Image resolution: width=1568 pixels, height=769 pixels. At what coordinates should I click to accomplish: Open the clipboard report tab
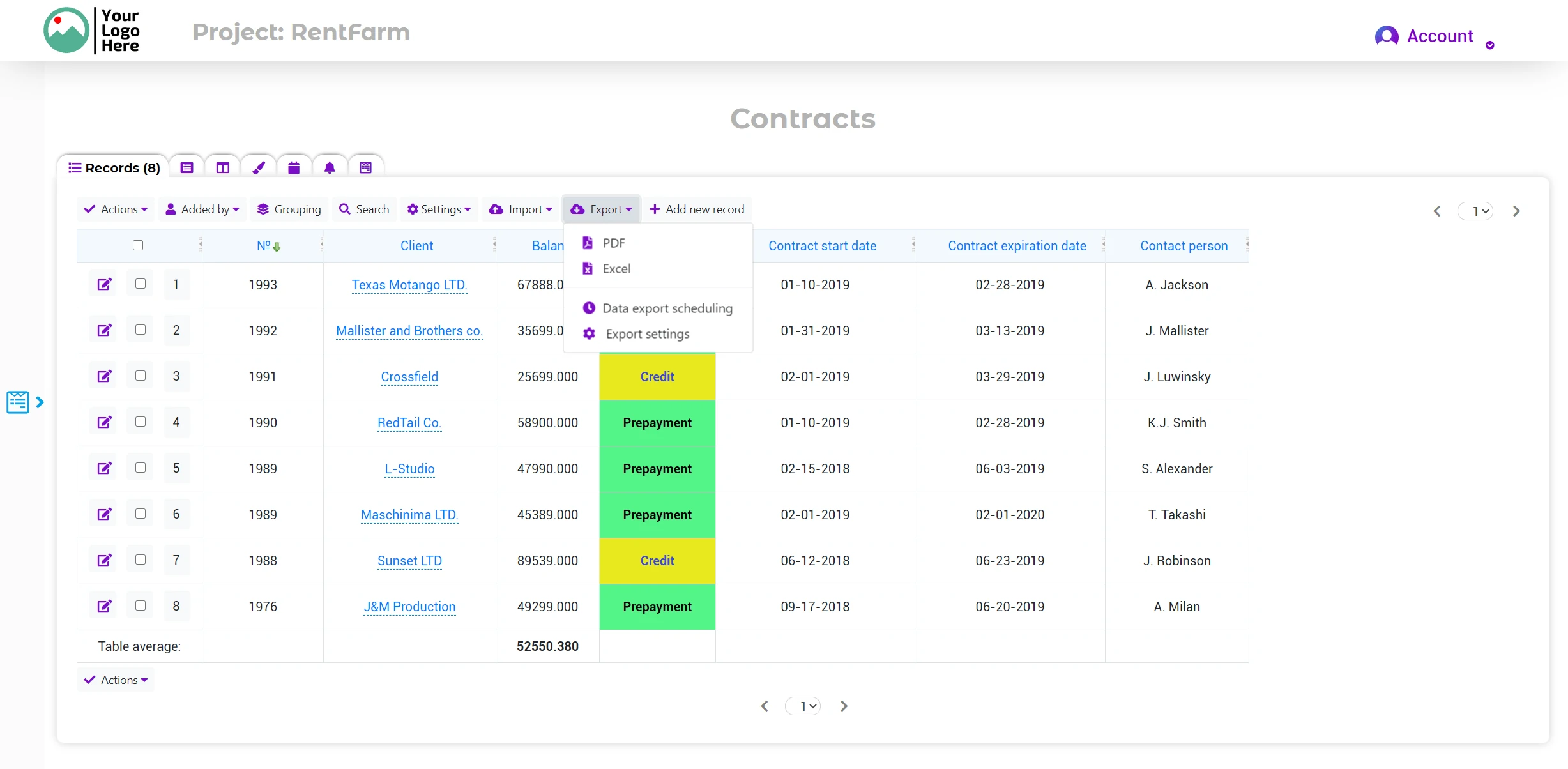click(x=365, y=167)
